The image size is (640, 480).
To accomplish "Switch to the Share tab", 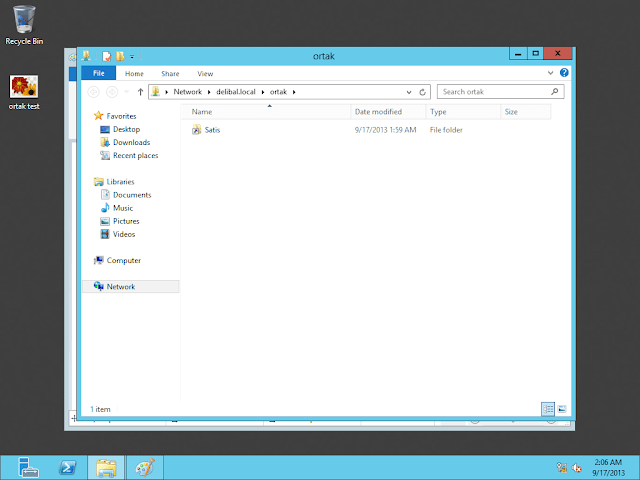I will pos(170,73).
